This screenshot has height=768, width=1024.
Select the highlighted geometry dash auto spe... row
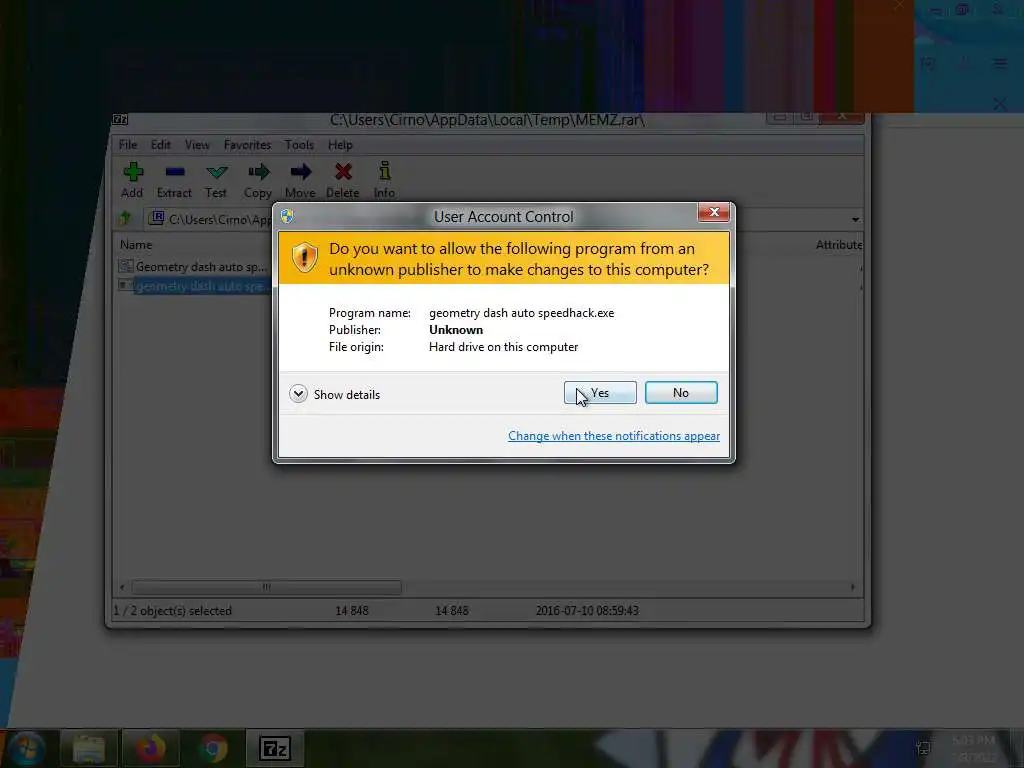(x=193, y=286)
